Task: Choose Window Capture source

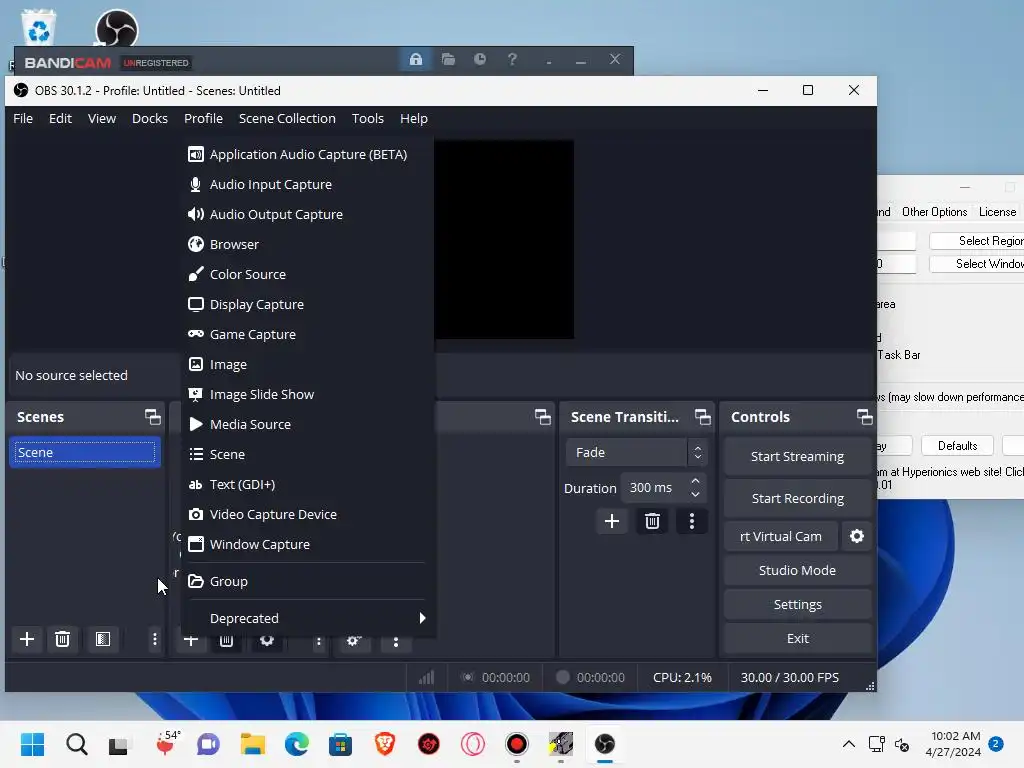Action: [307, 545]
